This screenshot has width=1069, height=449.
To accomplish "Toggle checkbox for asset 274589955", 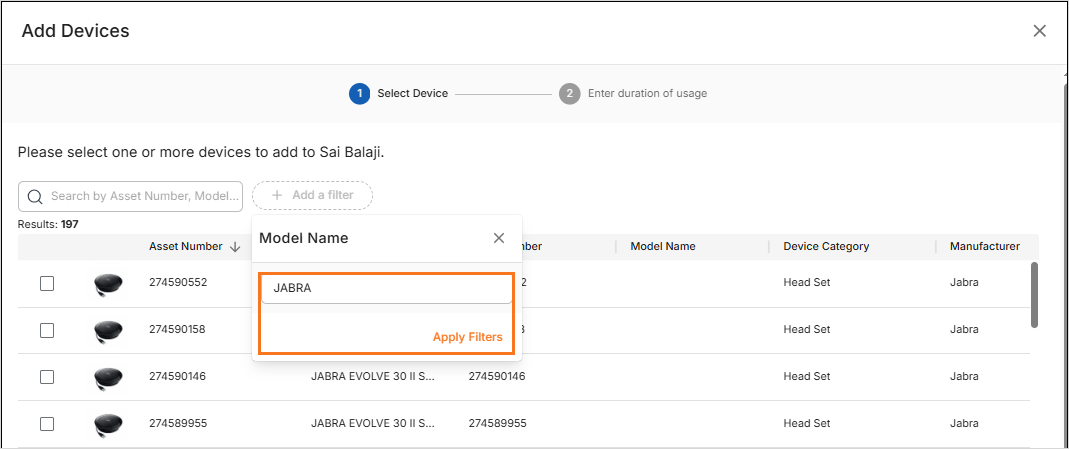I will click(47, 424).
